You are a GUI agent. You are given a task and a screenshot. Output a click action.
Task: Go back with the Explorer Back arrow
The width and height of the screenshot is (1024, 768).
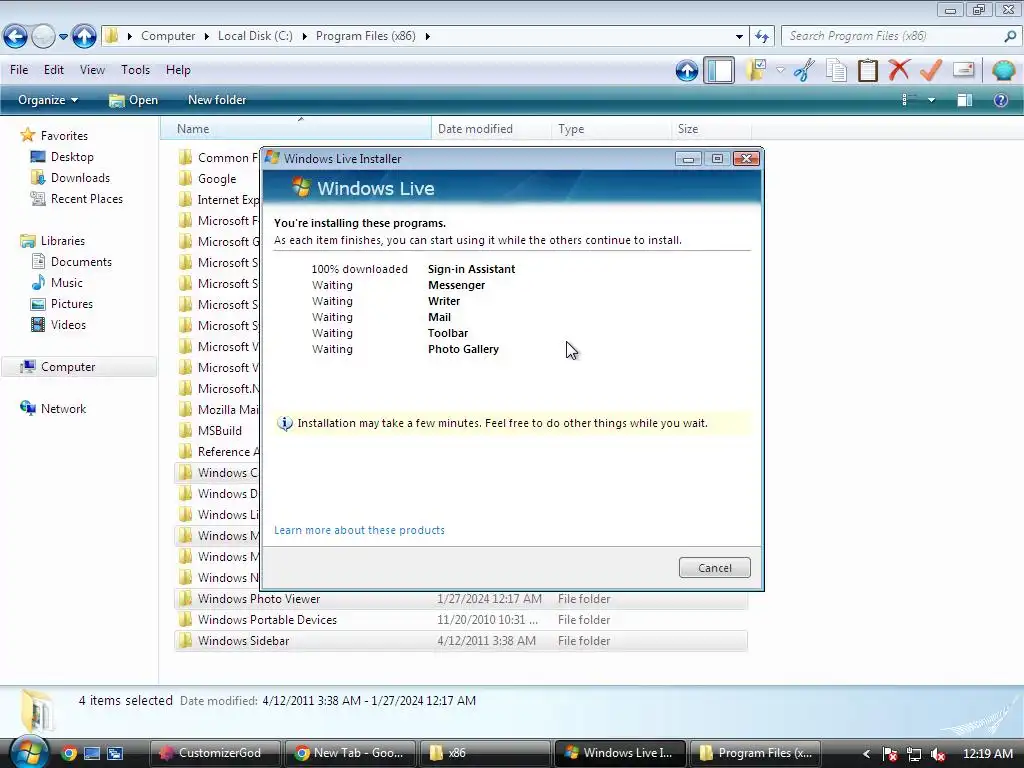(15, 36)
